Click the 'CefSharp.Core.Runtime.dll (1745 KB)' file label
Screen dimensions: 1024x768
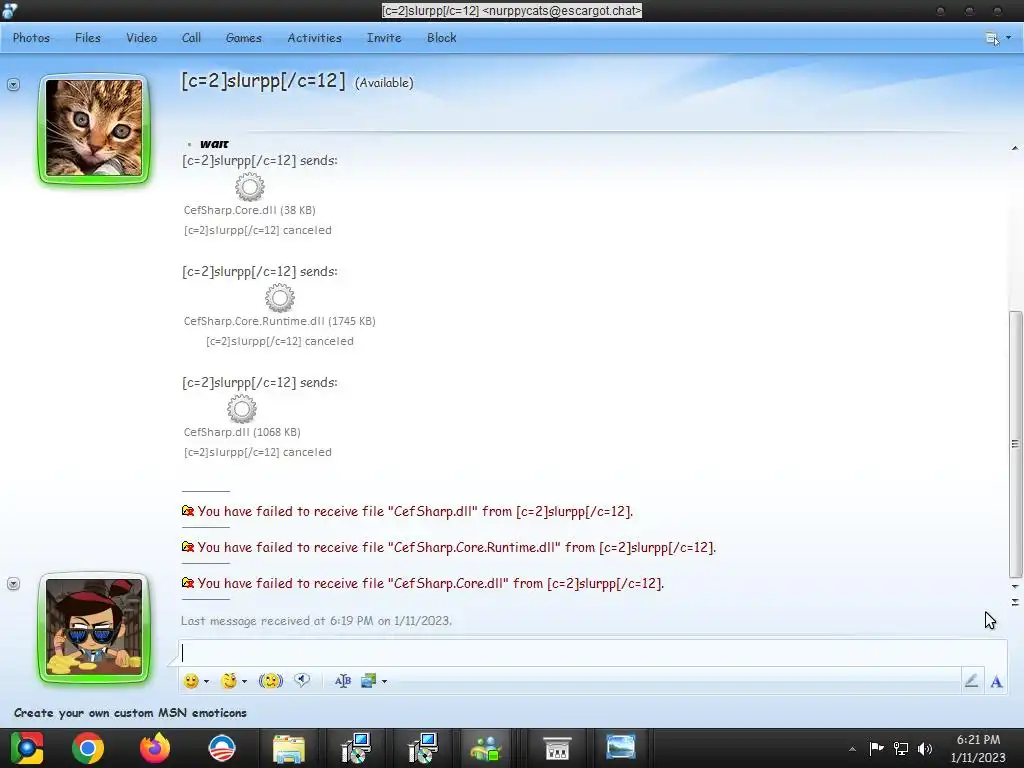[280, 321]
